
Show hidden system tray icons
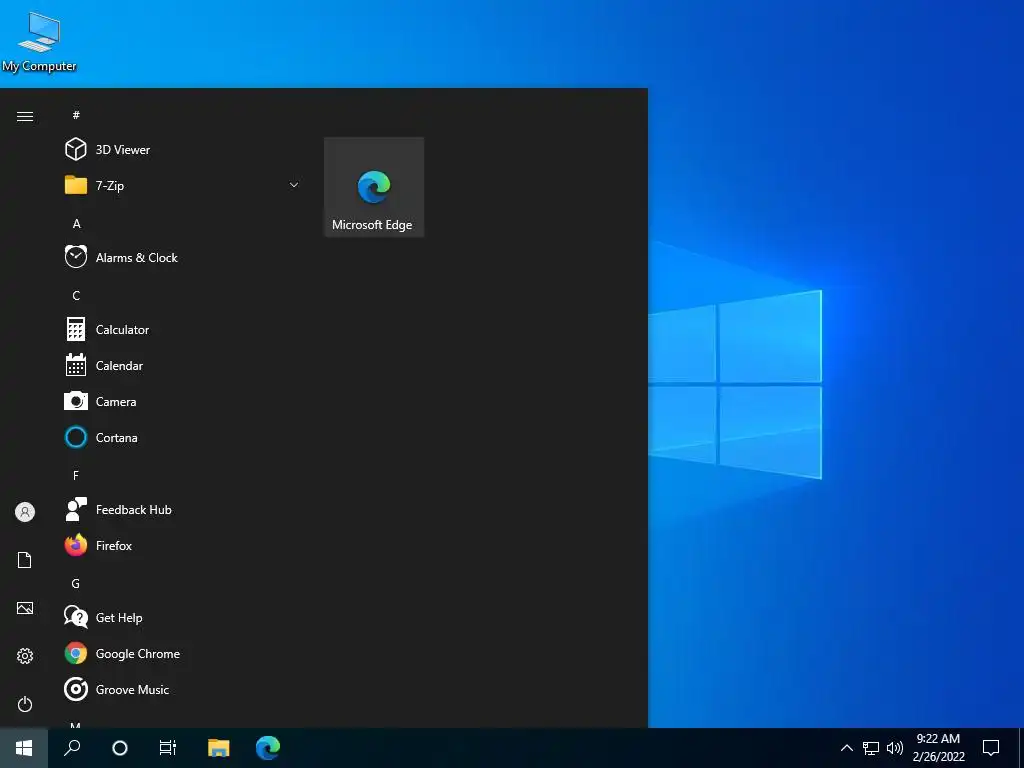click(846, 748)
